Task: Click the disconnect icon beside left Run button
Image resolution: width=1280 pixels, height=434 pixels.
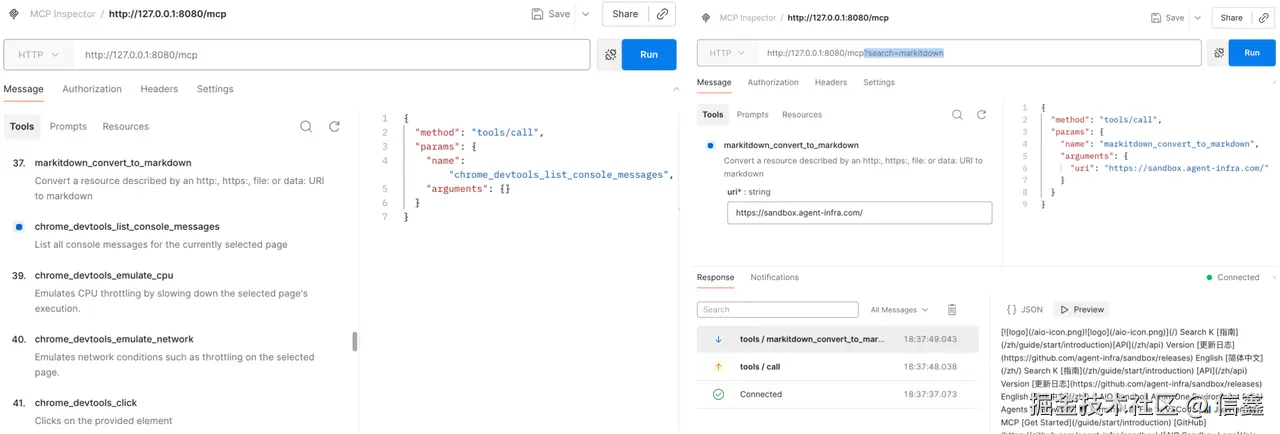Action: click(x=608, y=54)
